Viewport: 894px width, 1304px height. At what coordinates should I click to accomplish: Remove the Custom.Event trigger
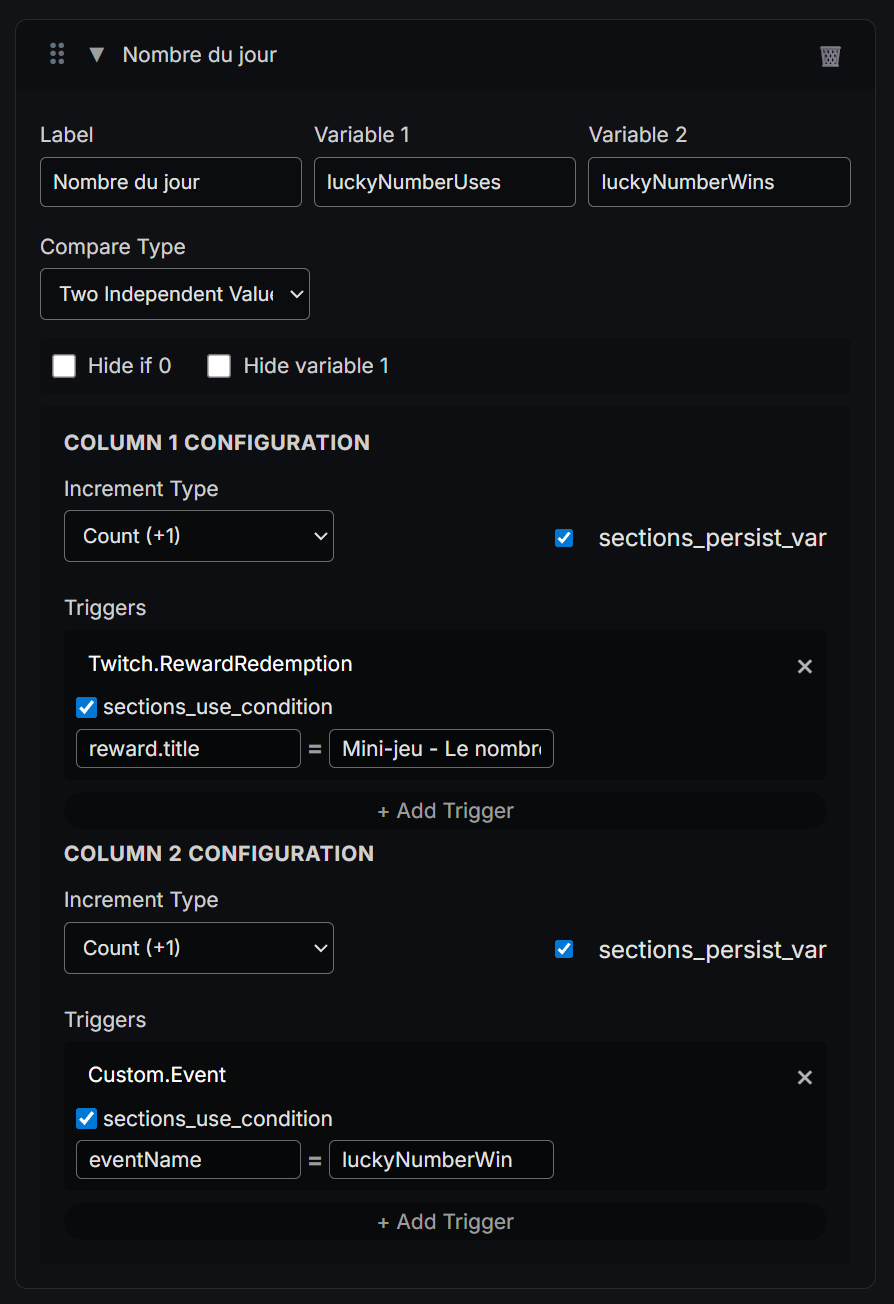804,1077
